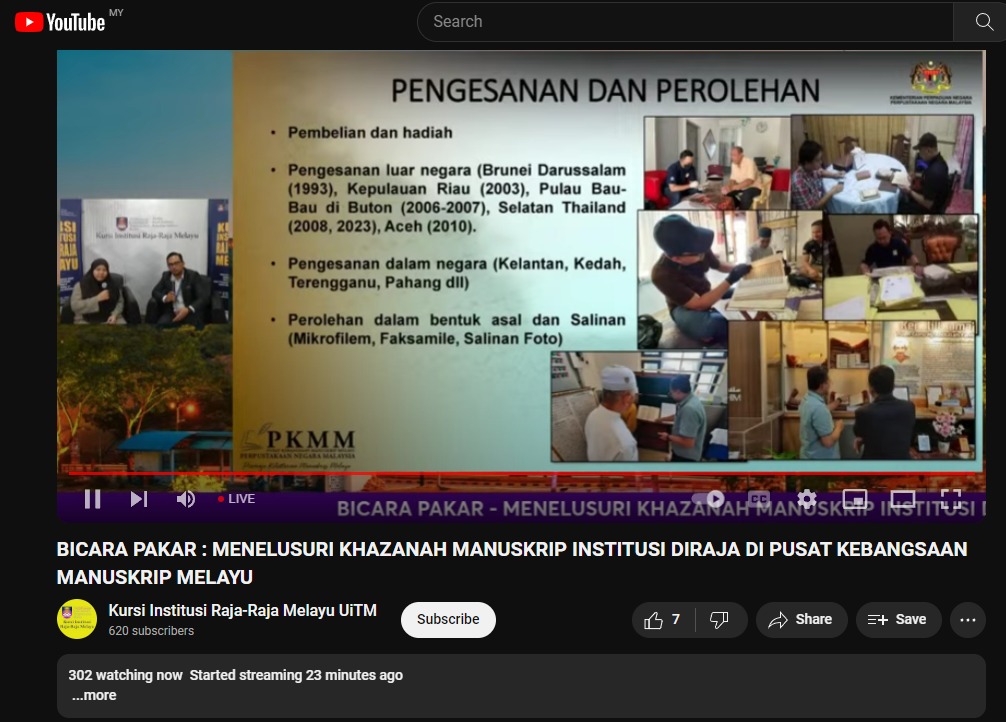Viewport: 1006px width, 722px height.
Task: Open the three-dot more actions menu
Action: tap(967, 620)
